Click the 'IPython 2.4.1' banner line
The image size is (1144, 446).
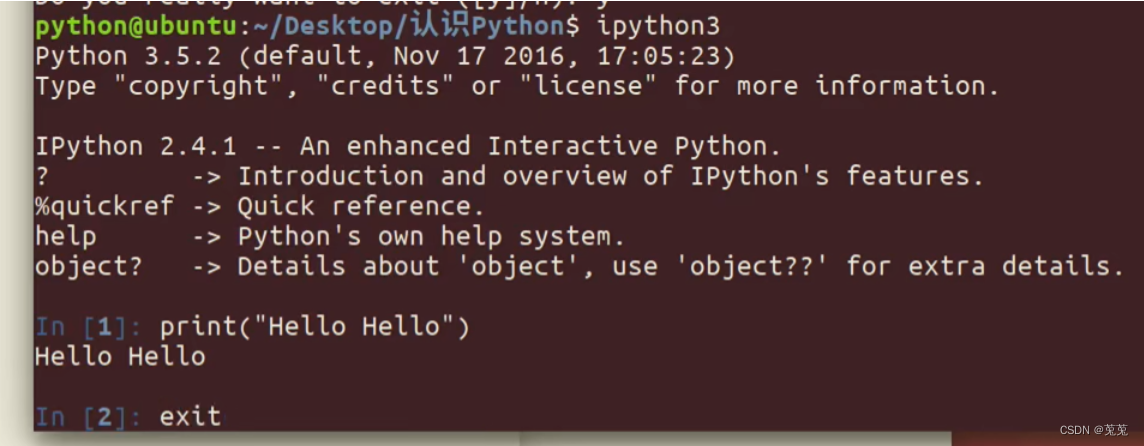[x=409, y=147]
